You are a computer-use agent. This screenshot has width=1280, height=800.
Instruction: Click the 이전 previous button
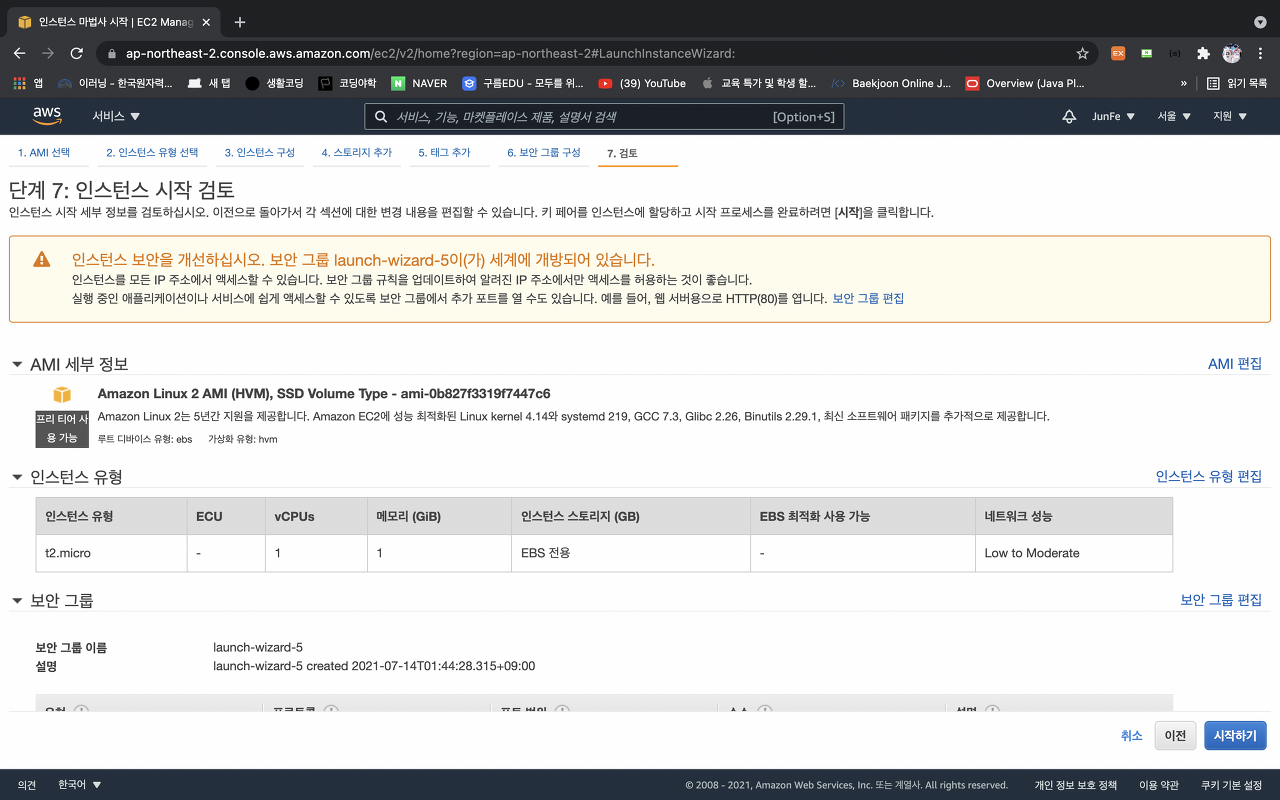click(x=1175, y=735)
